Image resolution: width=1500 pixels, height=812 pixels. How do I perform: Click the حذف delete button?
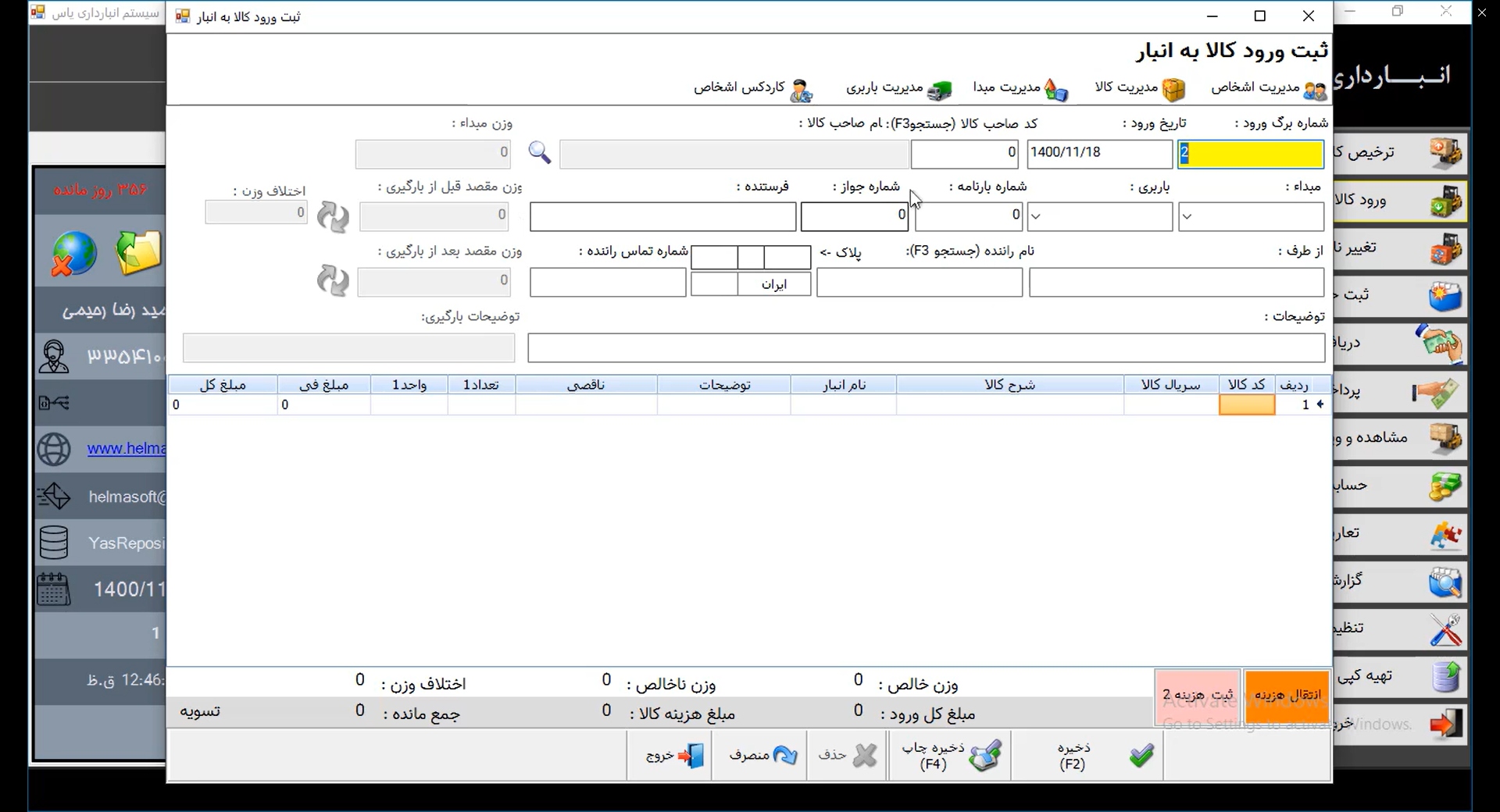(847, 755)
